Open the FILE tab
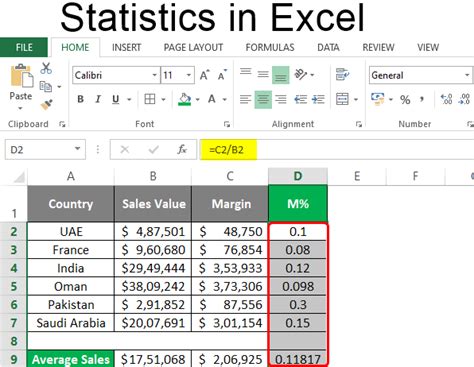Image resolution: width=474 pixels, height=367 pixels. coord(24,47)
